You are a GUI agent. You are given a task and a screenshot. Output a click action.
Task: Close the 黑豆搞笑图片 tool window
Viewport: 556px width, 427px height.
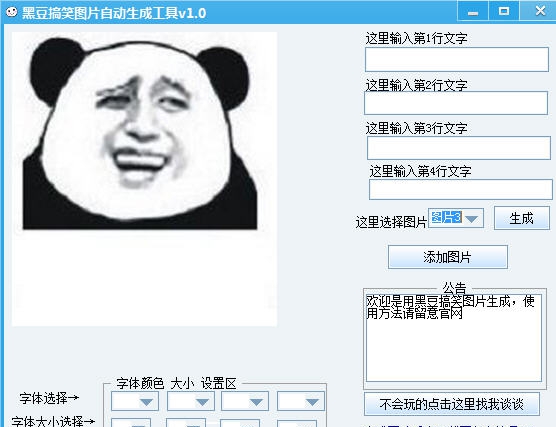(540, 11)
